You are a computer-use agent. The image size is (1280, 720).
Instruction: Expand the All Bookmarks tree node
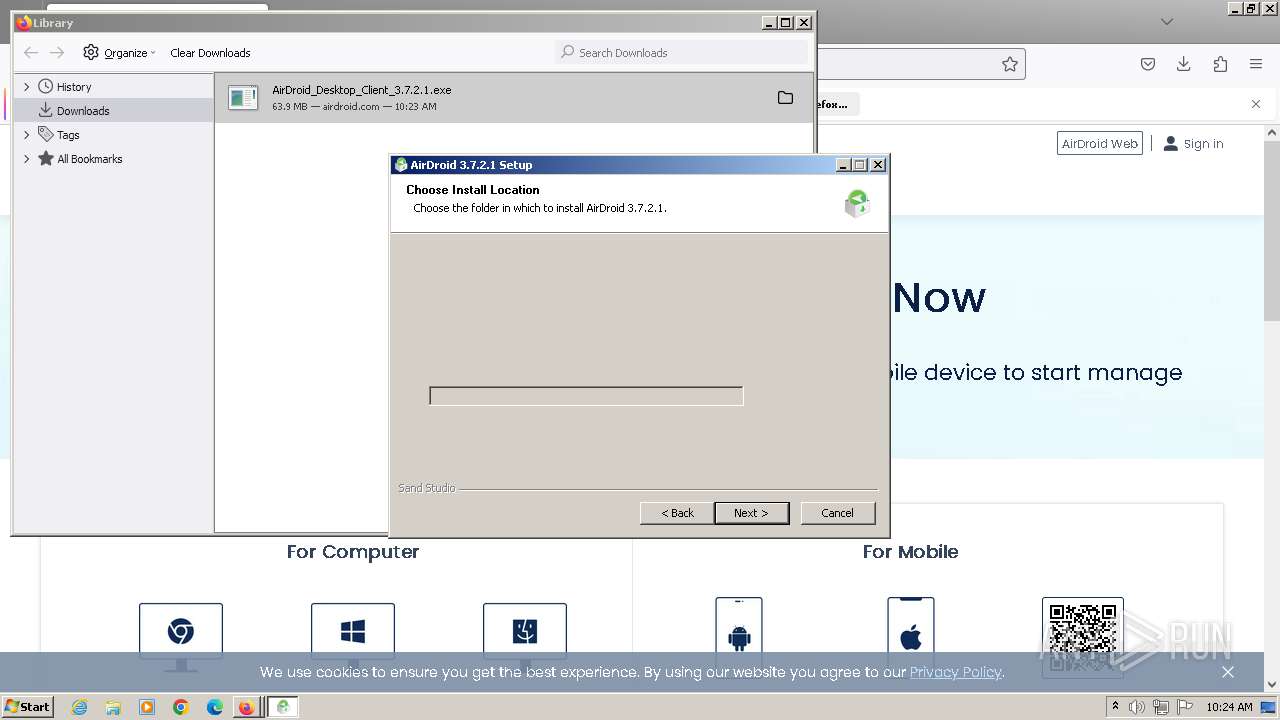[x=27, y=159]
